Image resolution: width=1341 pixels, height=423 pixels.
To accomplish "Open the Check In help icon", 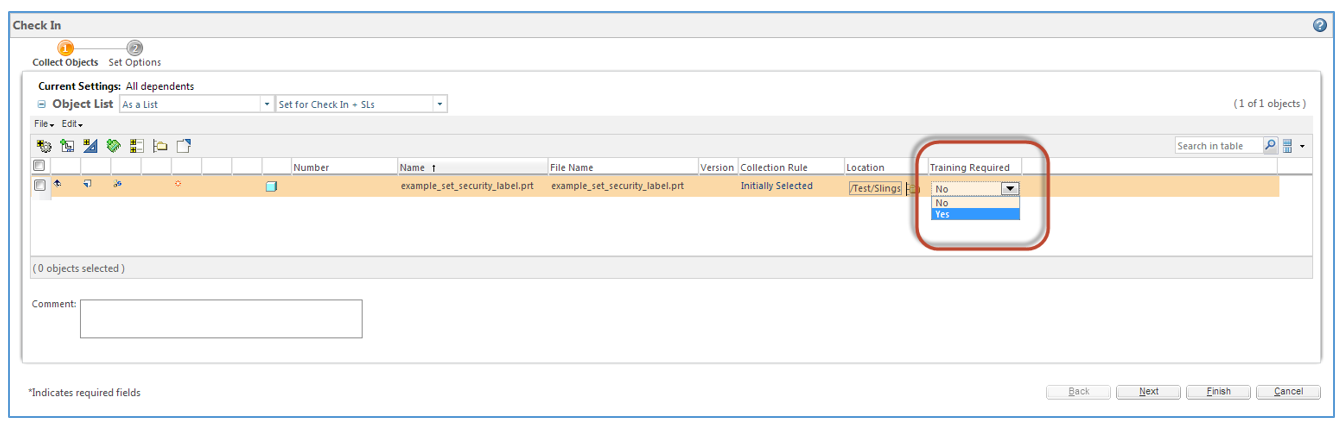I will 1320,25.
